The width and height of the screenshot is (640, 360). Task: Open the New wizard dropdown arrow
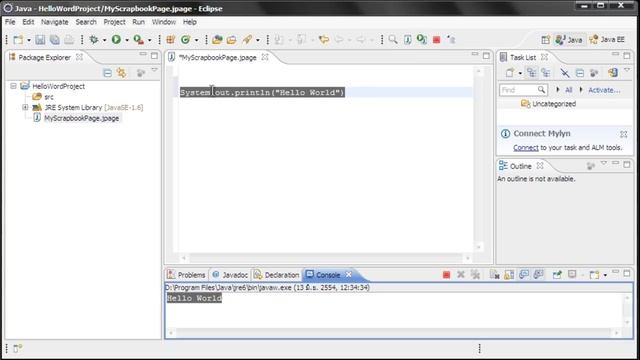point(29,40)
